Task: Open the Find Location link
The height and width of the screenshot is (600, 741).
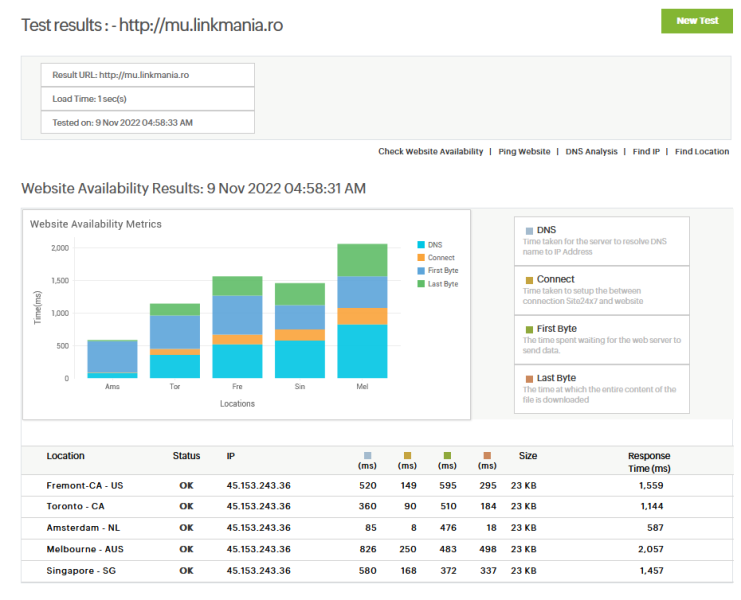Action: pyautogui.click(x=701, y=152)
